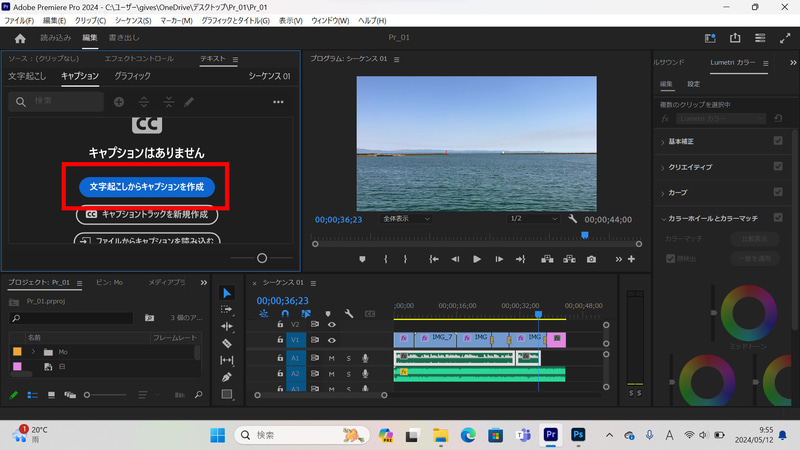Open 1/2 playback resolution dropdown
800x450 pixels.
point(534,219)
